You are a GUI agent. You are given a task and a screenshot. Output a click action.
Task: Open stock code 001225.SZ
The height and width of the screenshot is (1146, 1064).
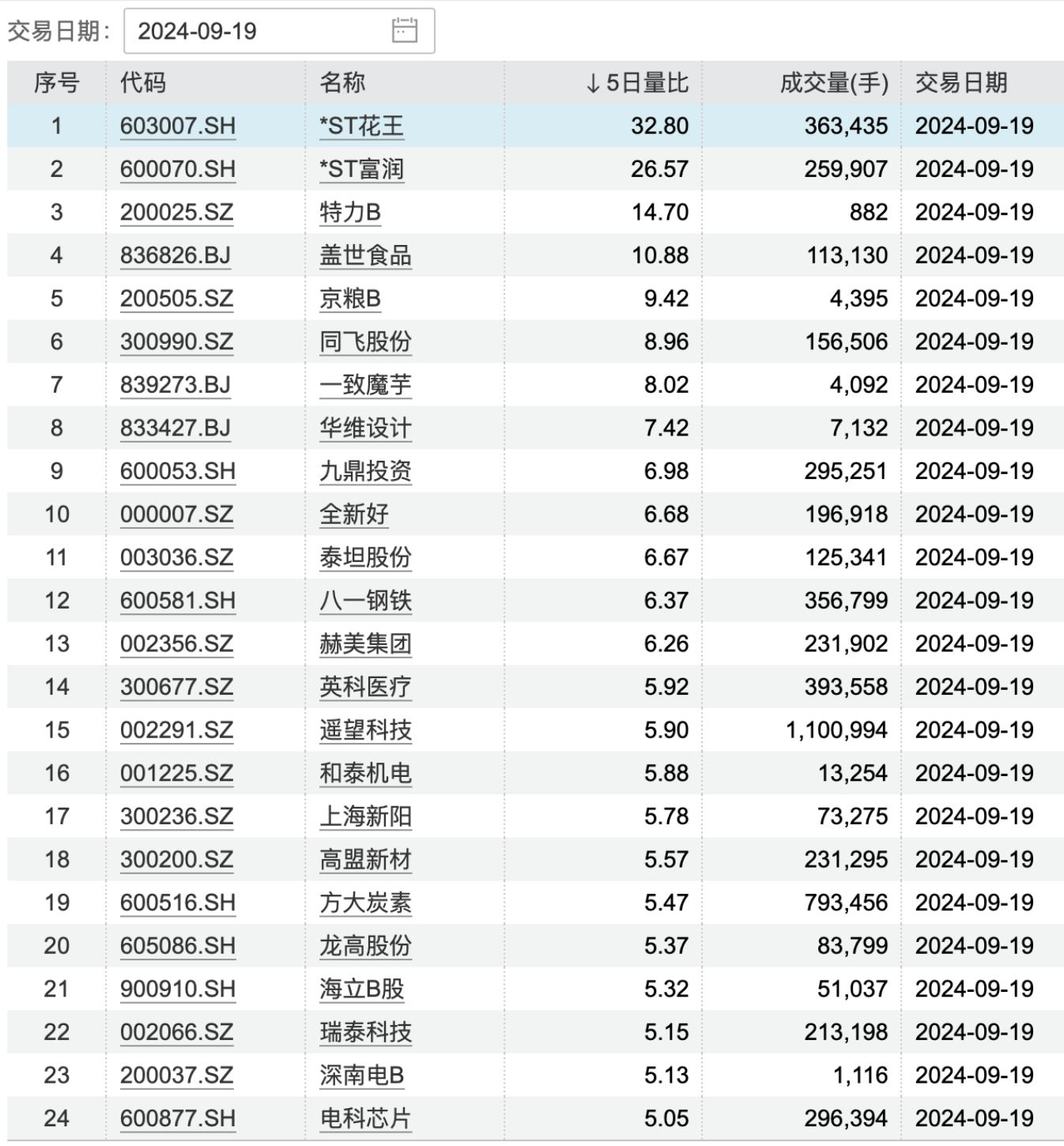click(x=177, y=773)
